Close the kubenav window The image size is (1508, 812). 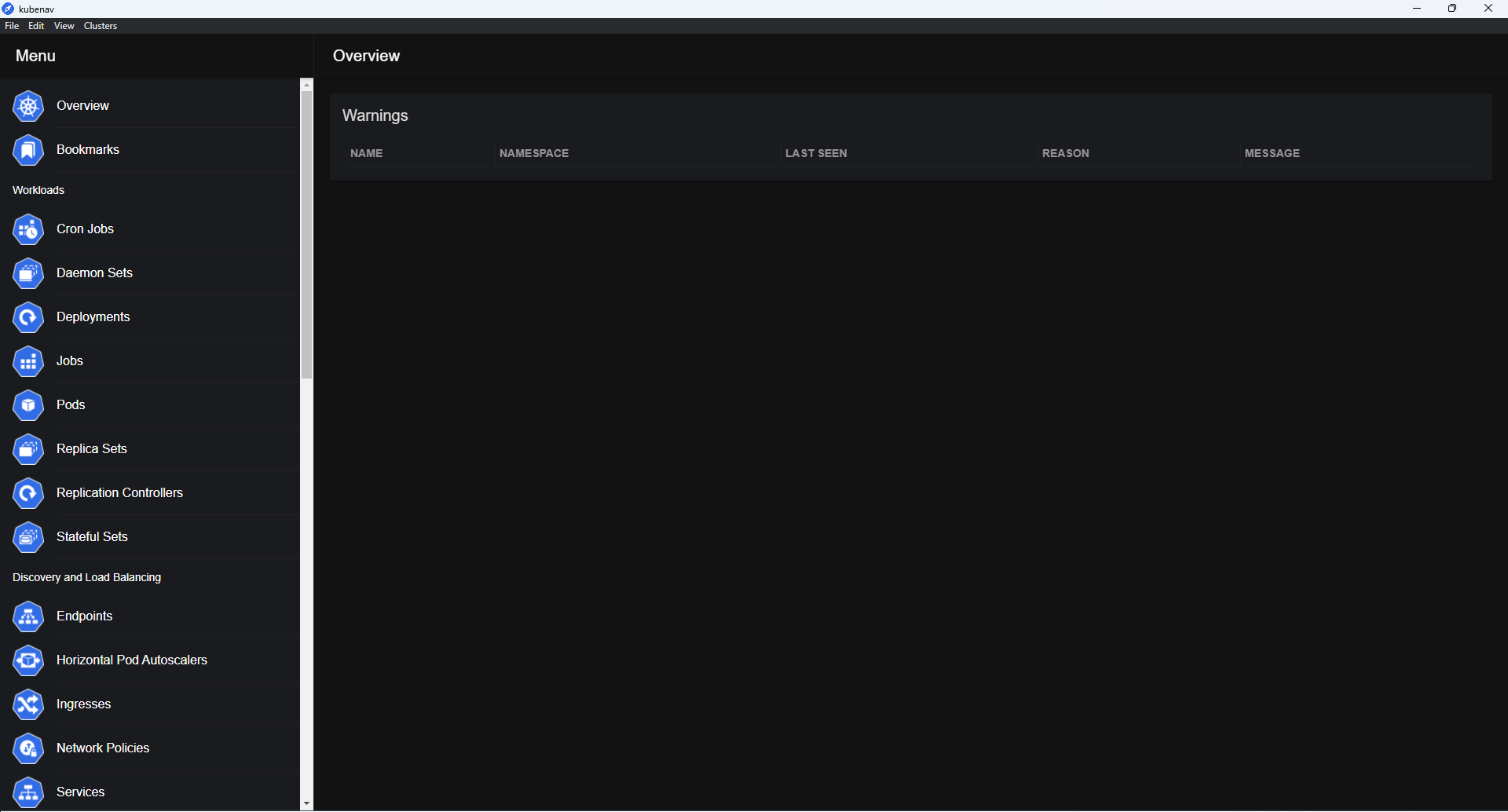pyautogui.click(x=1488, y=9)
